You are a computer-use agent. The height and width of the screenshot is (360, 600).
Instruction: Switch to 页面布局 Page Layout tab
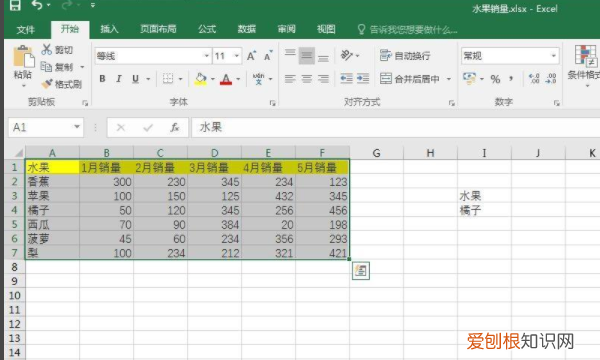point(158,29)
